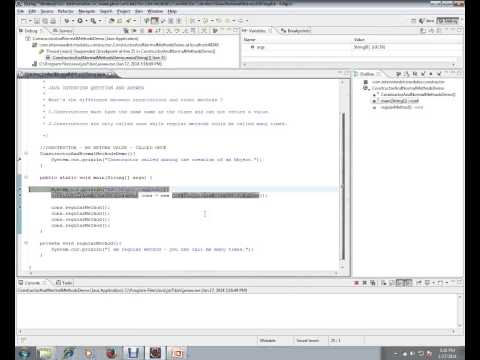Viewport: 480px width, 360px height.
Task: Select the constructor entry in Outline
Action: (414, 94)
